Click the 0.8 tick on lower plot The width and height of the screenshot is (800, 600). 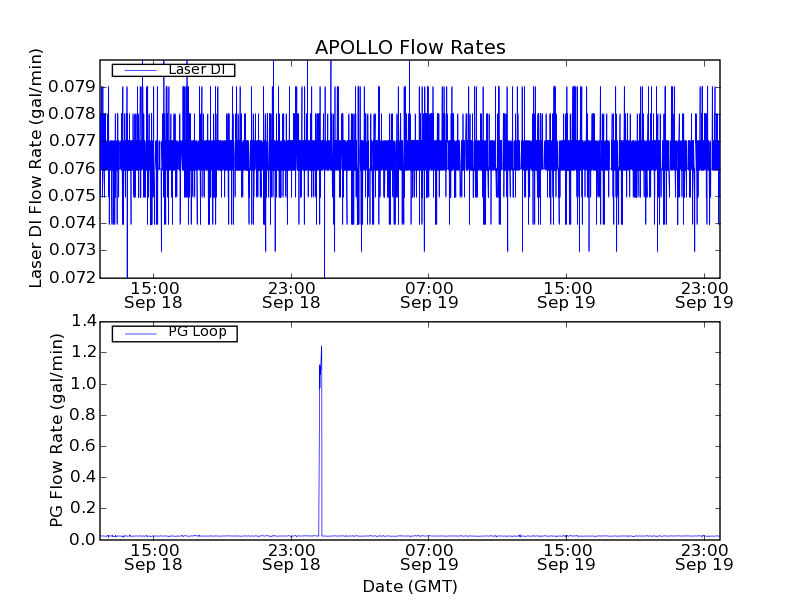82,415
